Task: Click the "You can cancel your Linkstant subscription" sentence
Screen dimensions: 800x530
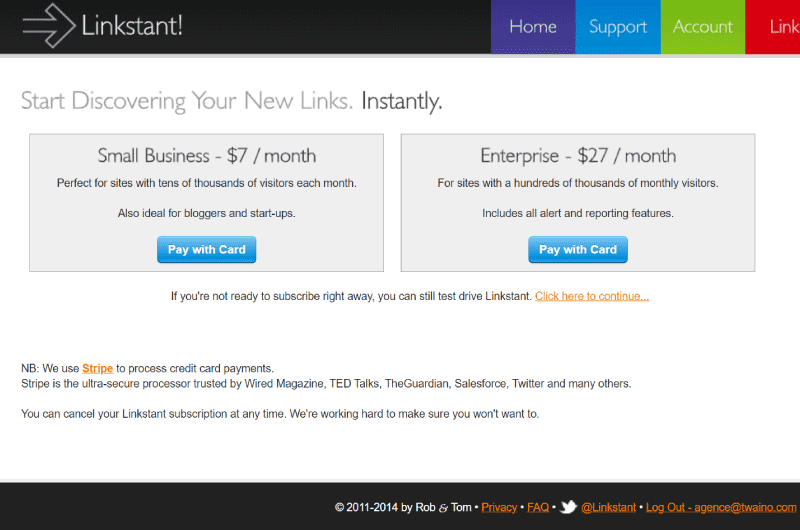Action: (x=280, y=414)
